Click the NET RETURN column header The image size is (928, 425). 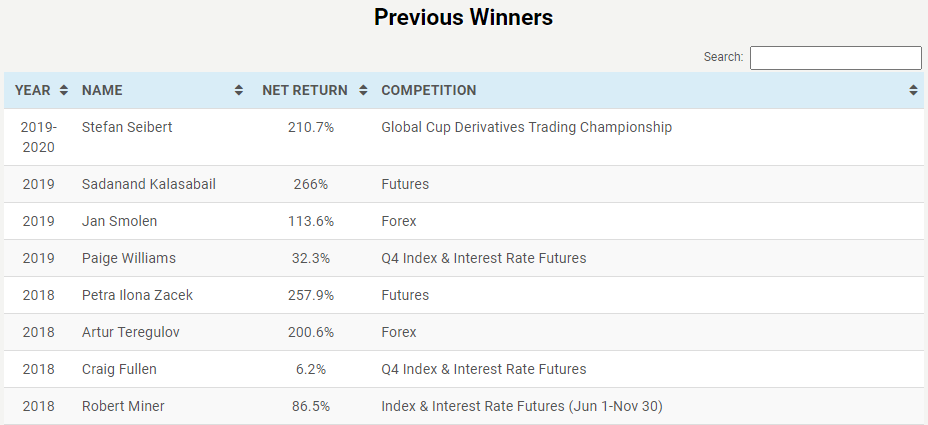[305, 91]
